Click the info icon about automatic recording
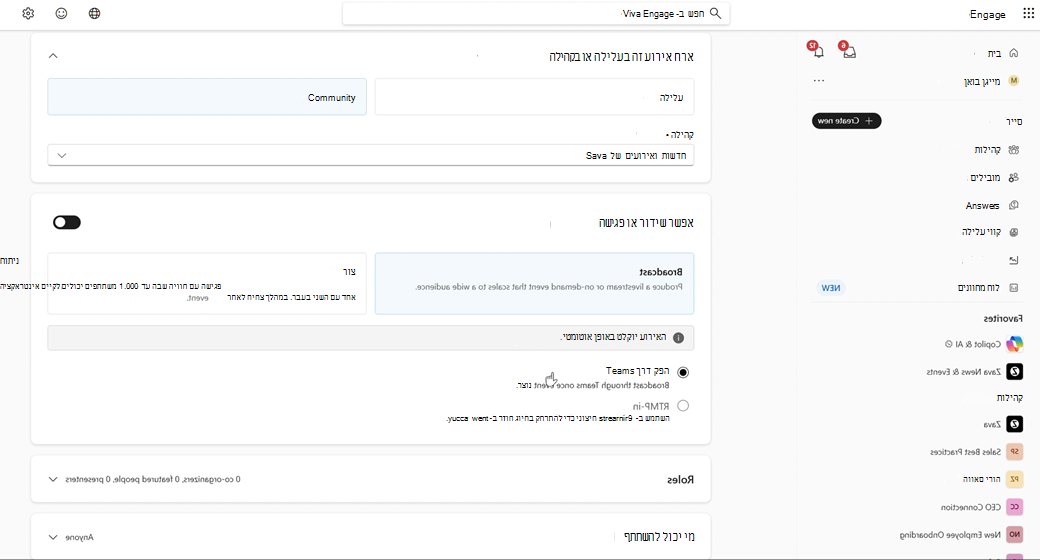Viewport: 1040px width, 560px height. [678, 338]
